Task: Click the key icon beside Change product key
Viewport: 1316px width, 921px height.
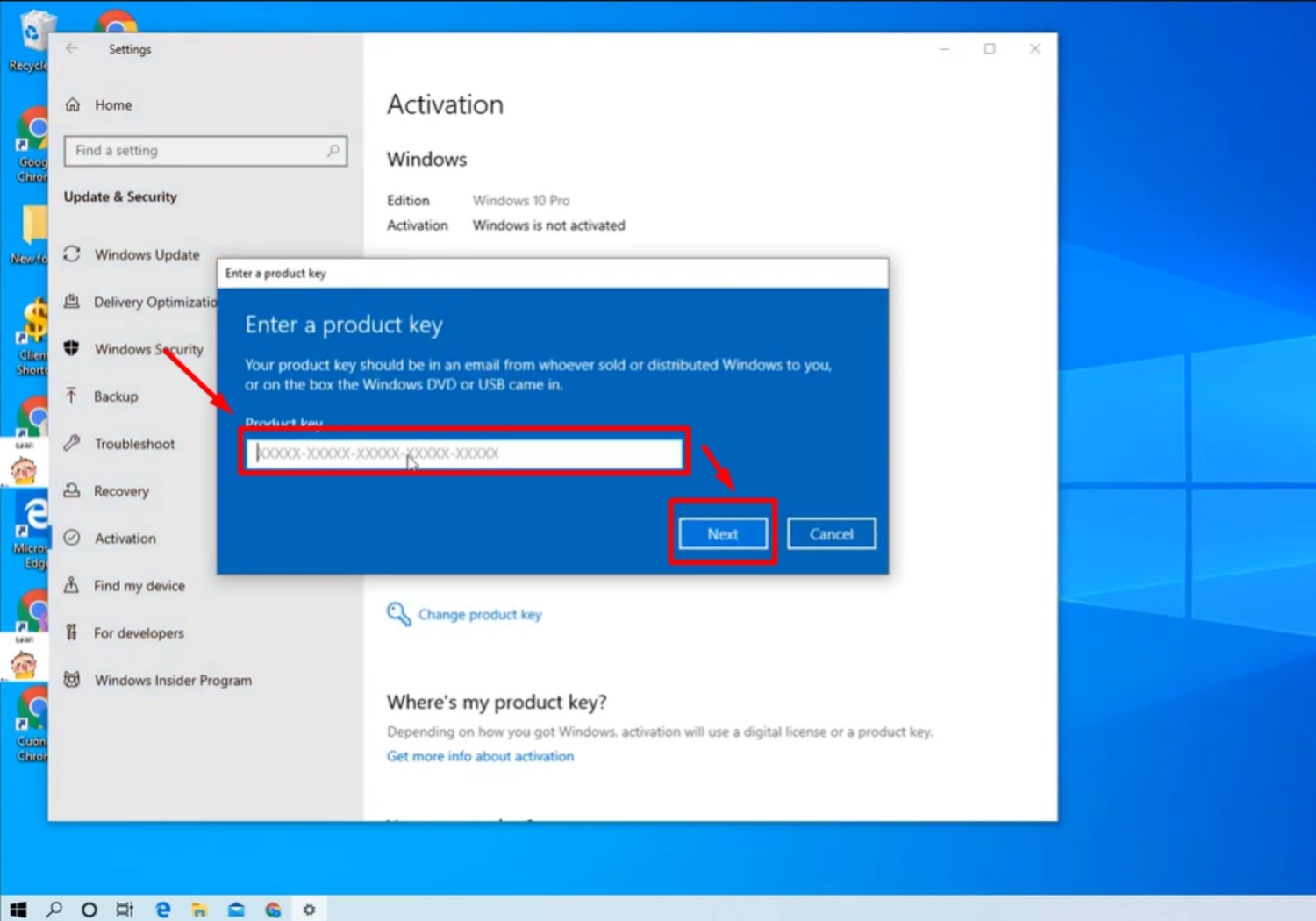Action: coord(399,614)
